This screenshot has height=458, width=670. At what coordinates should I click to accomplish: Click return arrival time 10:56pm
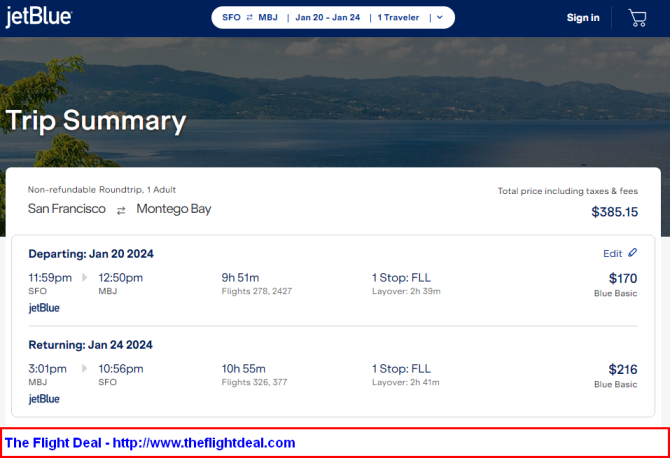tap(121, 369)
